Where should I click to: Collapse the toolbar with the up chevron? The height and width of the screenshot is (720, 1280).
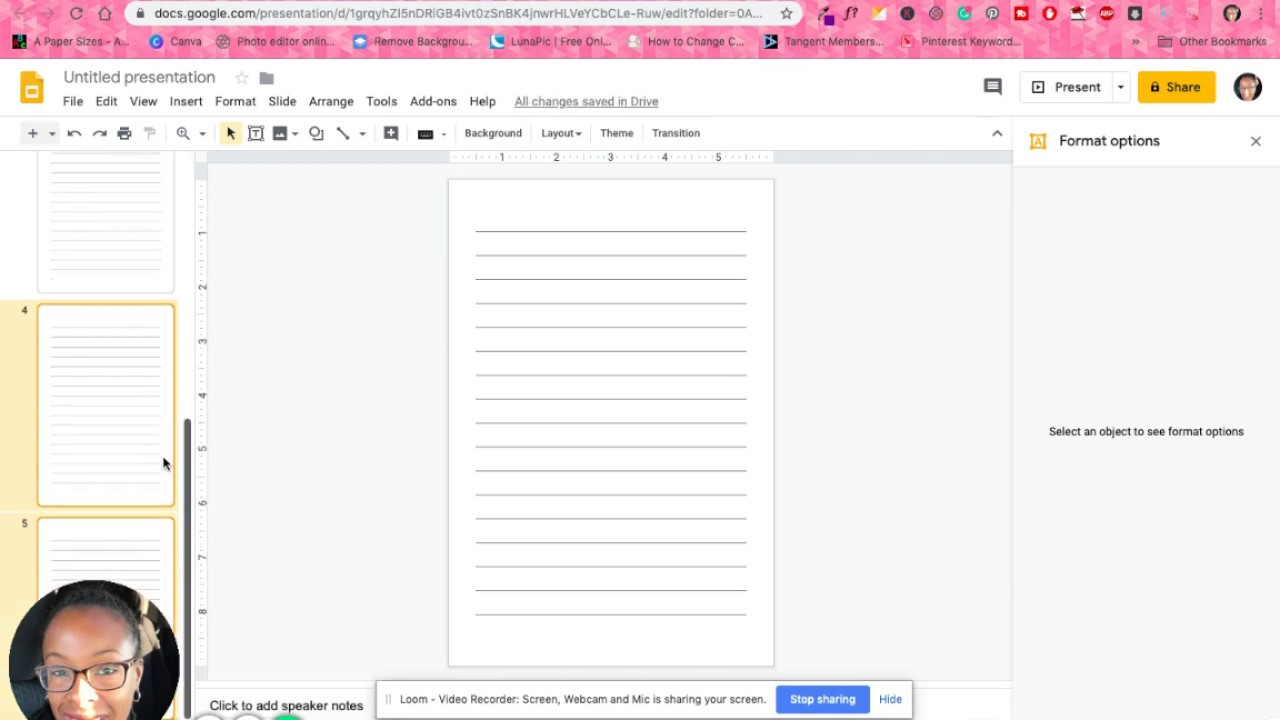tap(997, 133)
